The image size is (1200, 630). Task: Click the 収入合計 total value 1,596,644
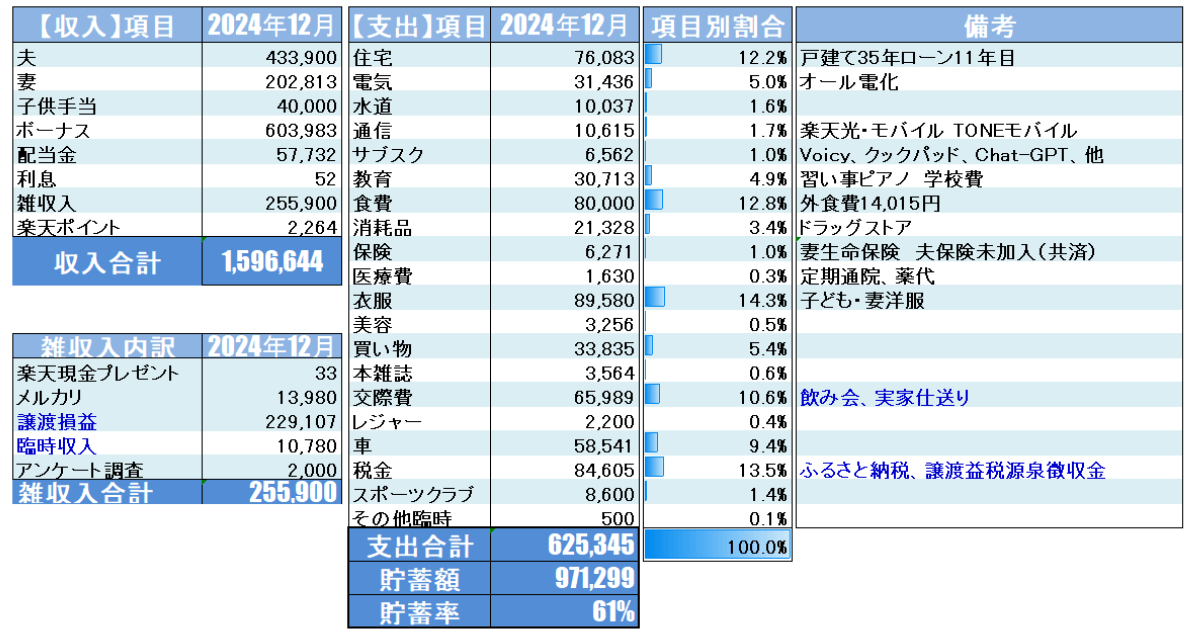pyautogui.click(x=271, y=263)
